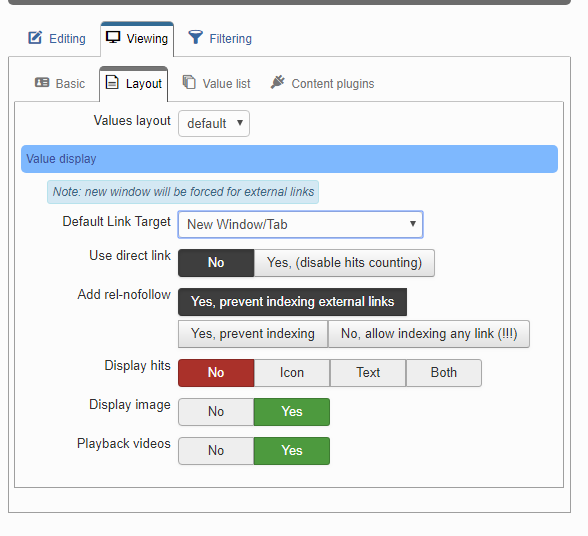The image size is (588, 536).
Task: Click the Value list copy icon
Action: click(x=189, y=82)
